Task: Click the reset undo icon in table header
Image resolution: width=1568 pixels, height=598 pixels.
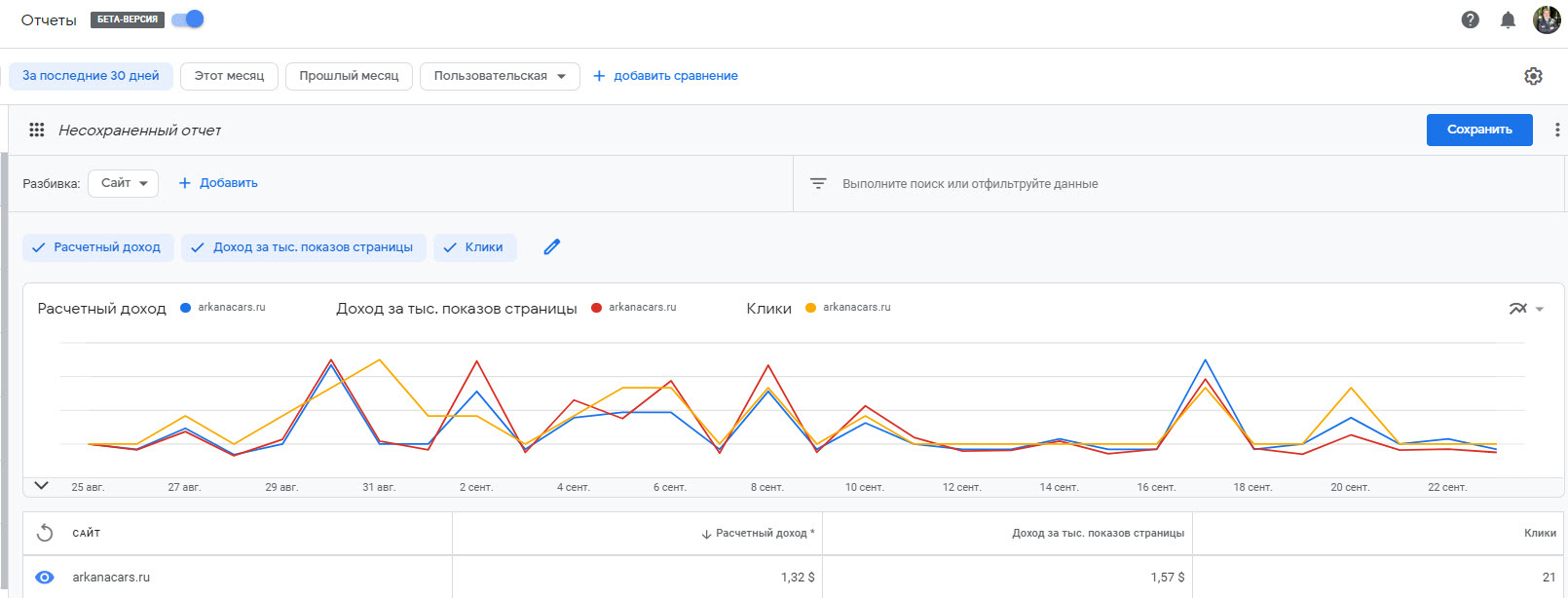Action: [45, 533]
